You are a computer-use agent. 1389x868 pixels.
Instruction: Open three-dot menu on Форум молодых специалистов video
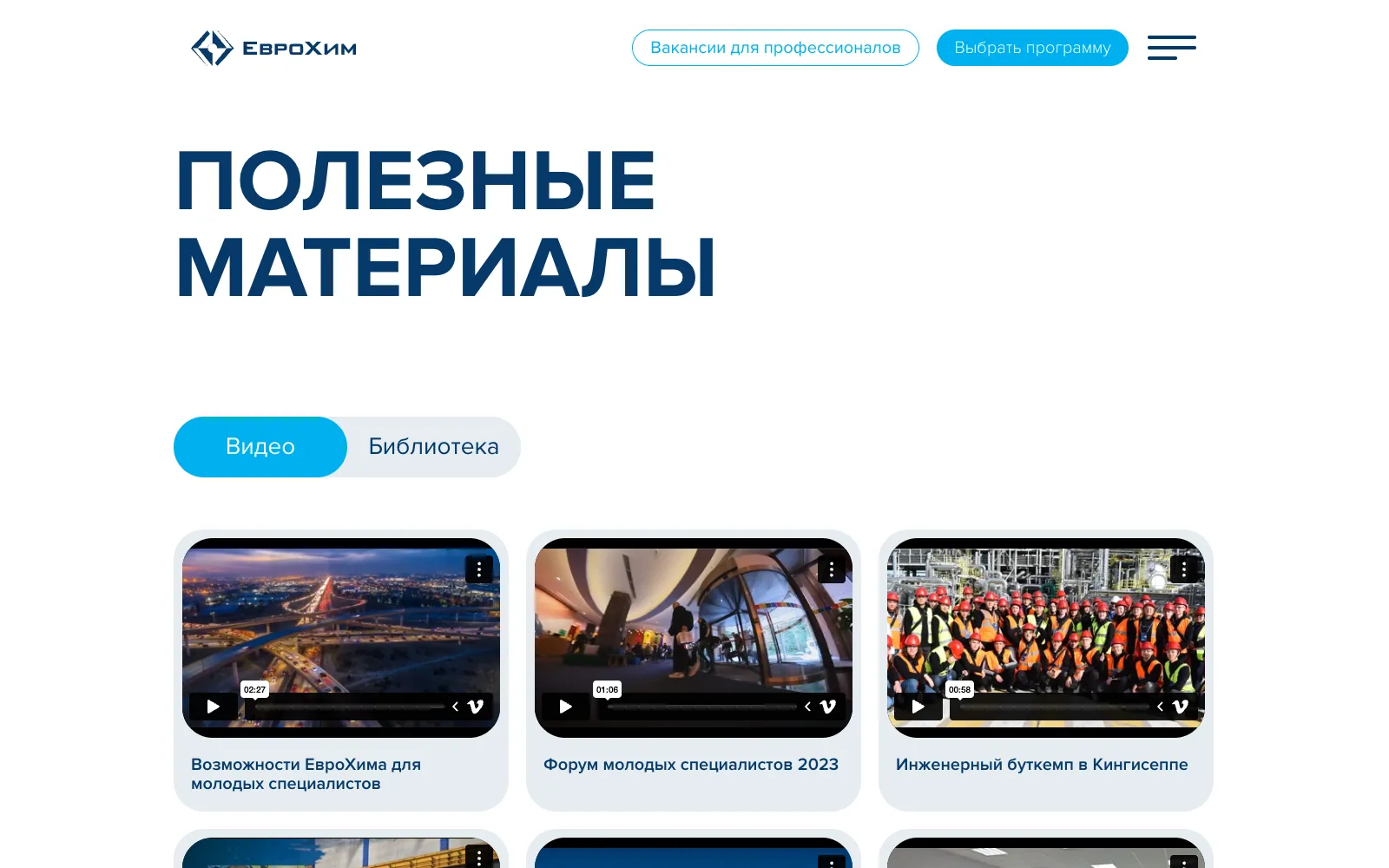(832, 569)
